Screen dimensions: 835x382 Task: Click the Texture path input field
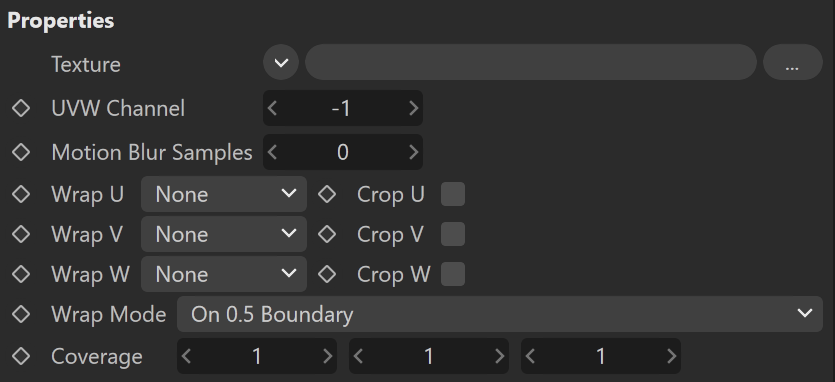pyautogui.click(x=530, y=62)
